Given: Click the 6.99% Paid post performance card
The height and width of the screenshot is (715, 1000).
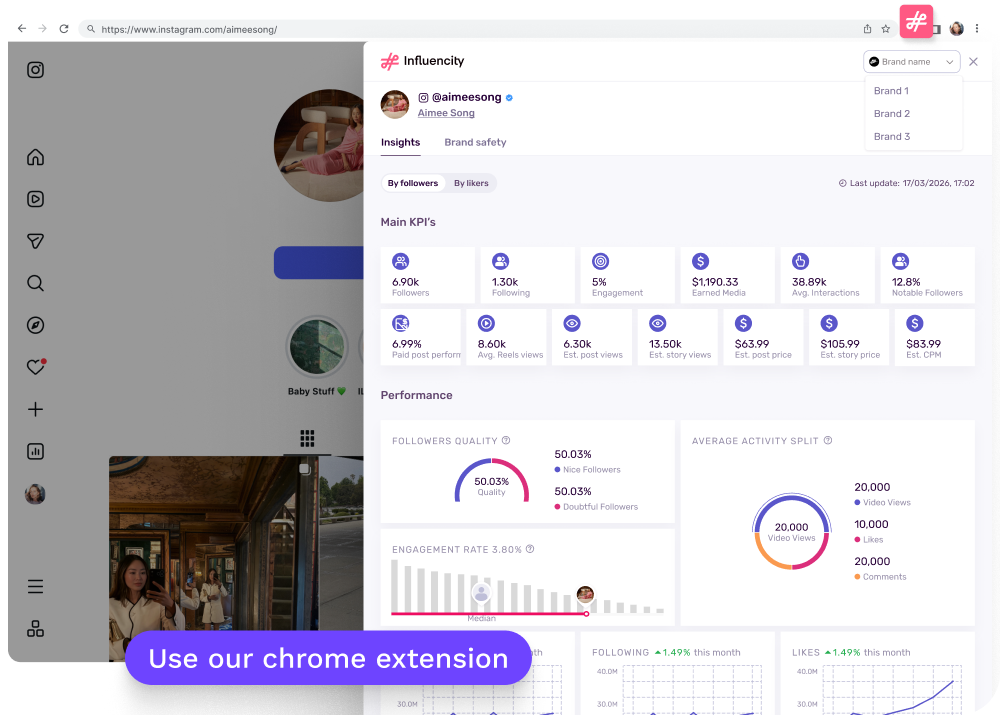Looking at the screenshot, I should [x=421, y=337].
